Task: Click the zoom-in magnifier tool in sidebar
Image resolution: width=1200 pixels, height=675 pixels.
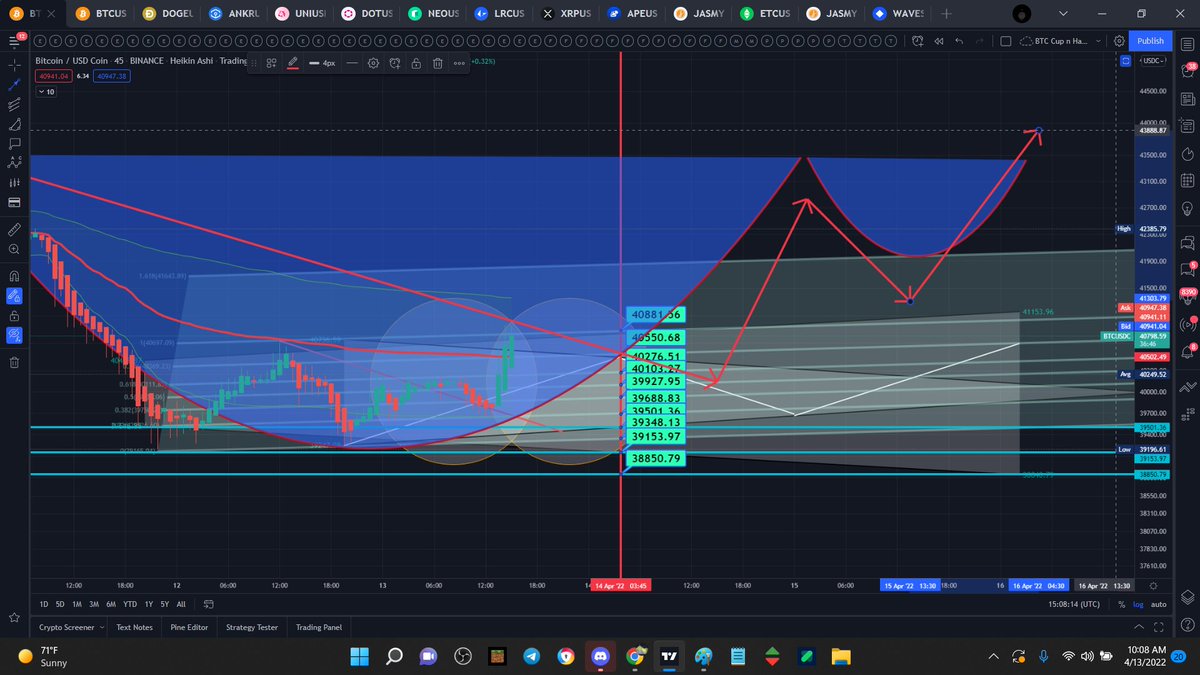Action: [14, 250]
